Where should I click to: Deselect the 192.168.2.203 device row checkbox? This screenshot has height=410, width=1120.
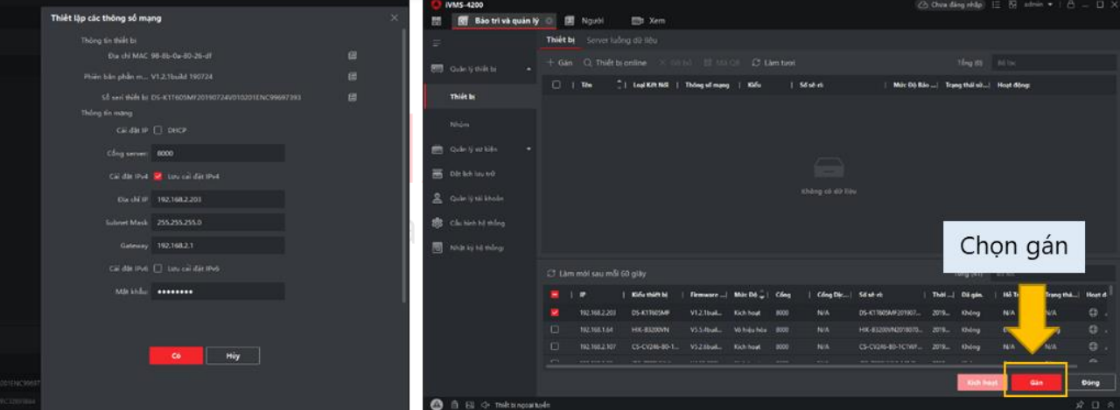pyautogui.click(x=555, y=312)
